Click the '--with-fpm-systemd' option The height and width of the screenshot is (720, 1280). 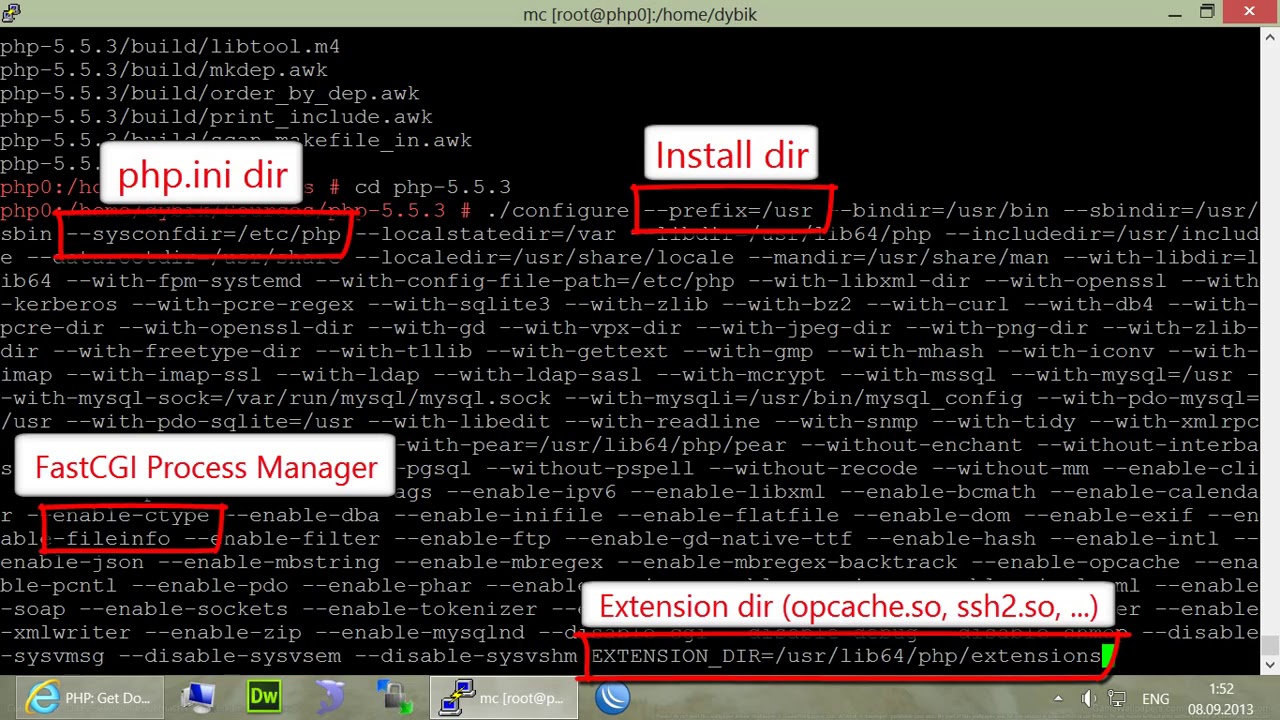(184, 281)
